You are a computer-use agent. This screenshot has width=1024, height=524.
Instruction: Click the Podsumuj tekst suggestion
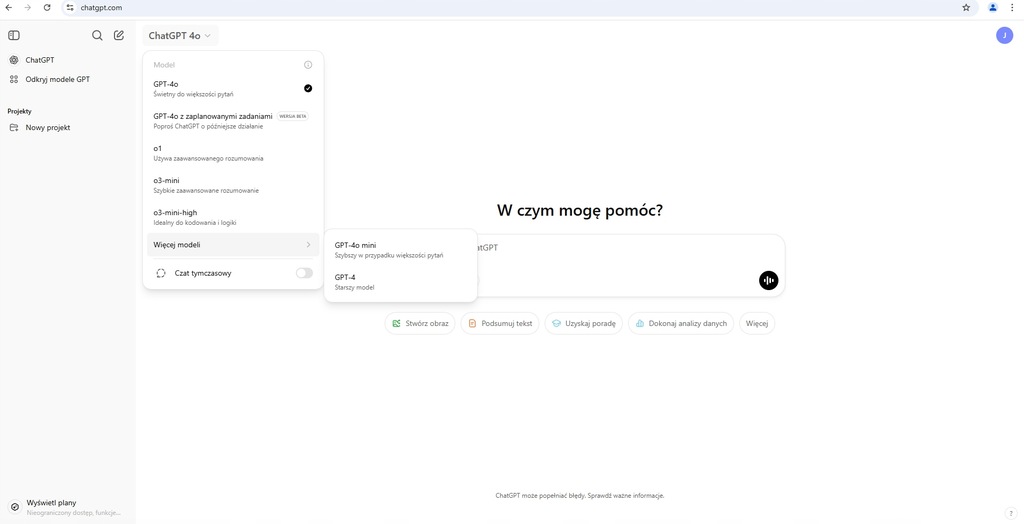coord(500,323)
